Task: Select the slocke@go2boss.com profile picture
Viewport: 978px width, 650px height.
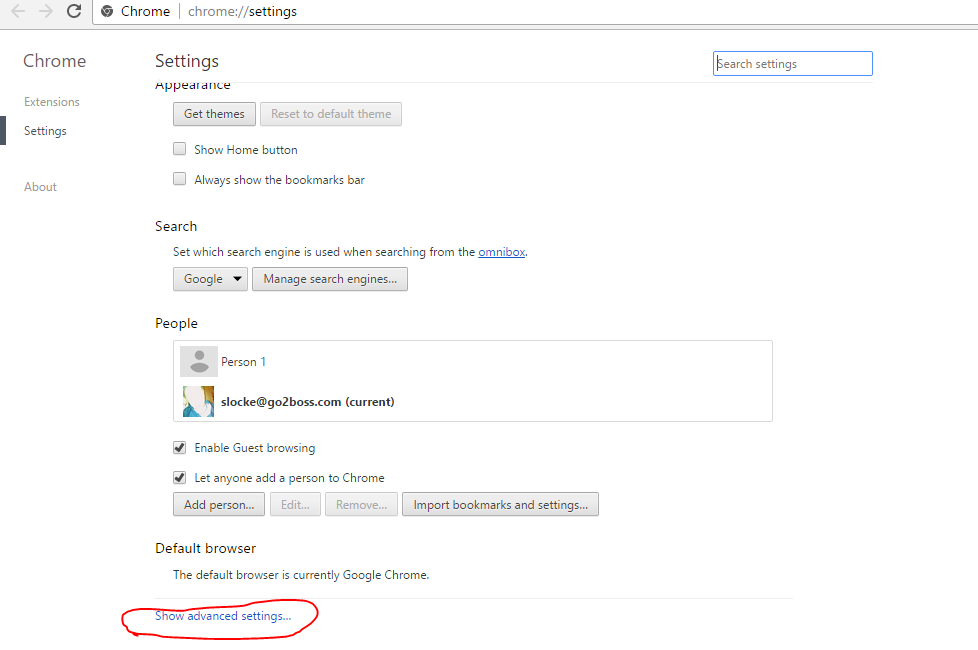Action: 198,402
